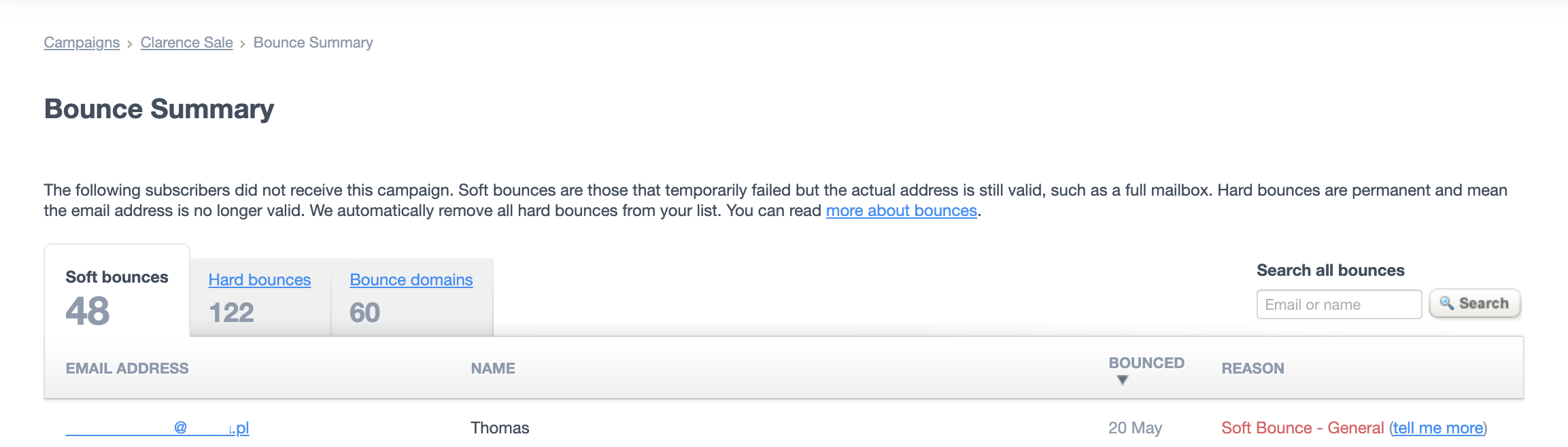Screen dimensions: 1568x447
Task: Open the Bounce domains tab
Action: (x=411, y=280)
